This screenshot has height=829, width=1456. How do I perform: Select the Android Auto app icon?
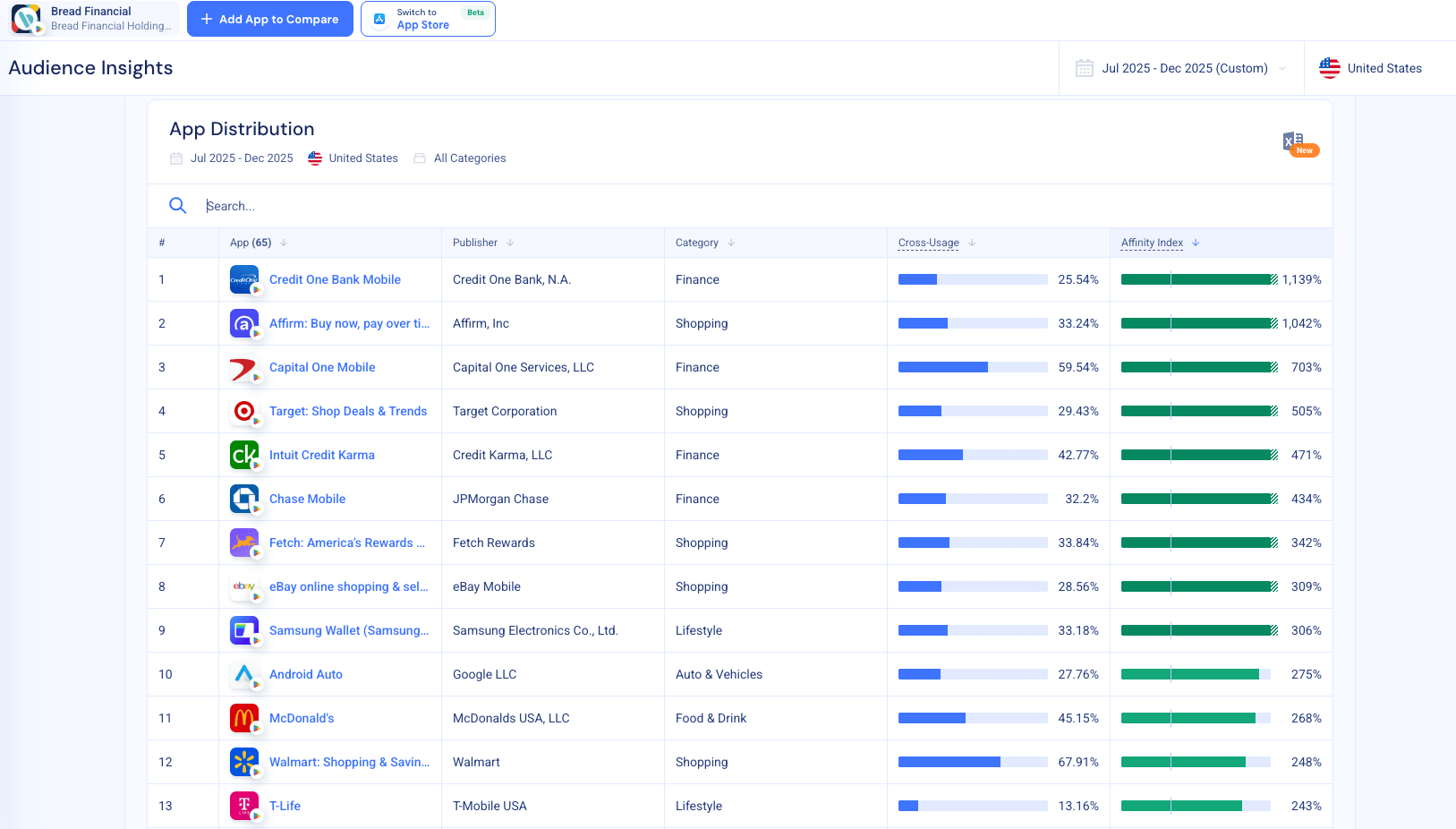click(x=244, y=674)
